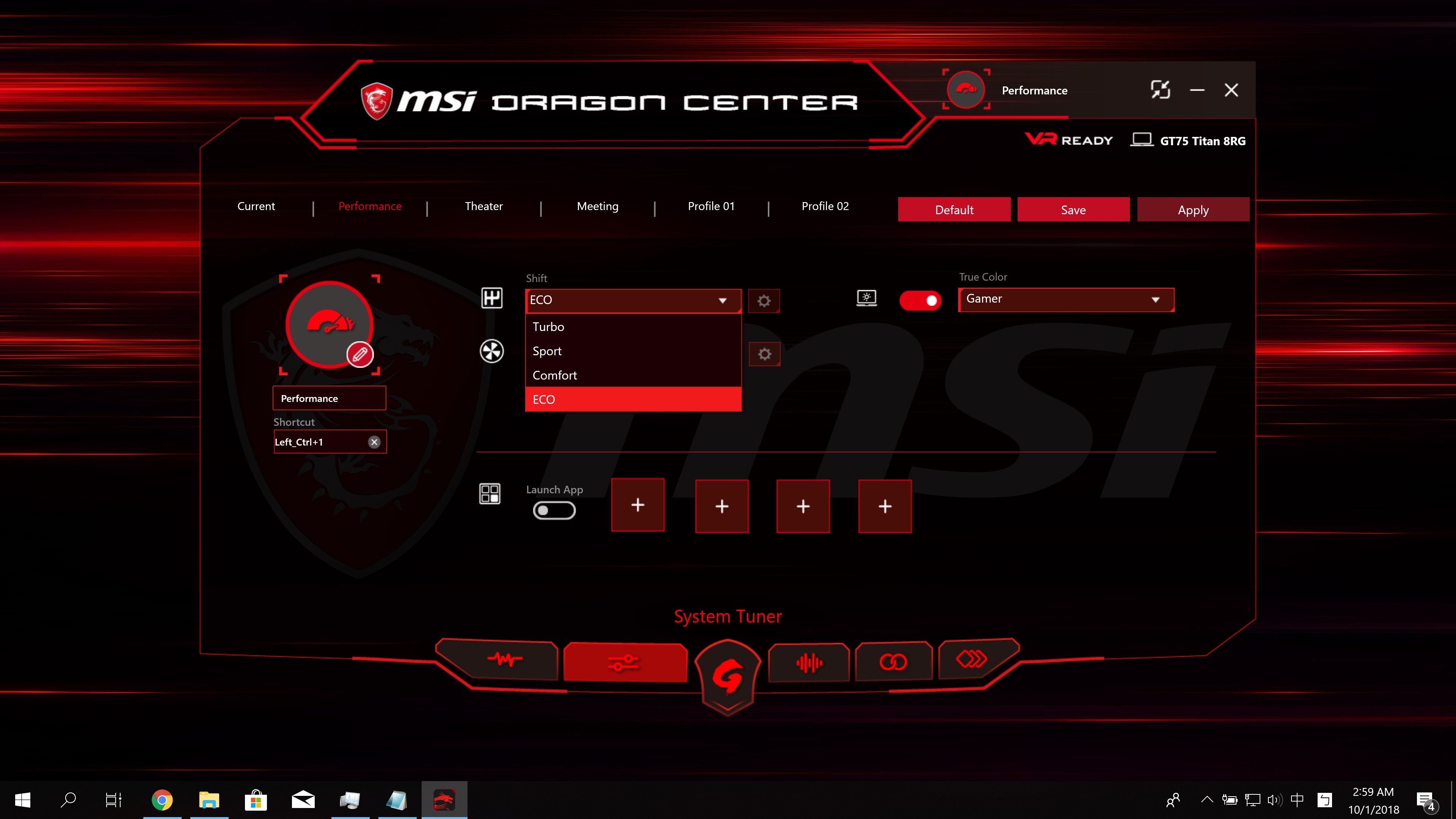Switch to compact mode window icon

[x=1160, y=89]
